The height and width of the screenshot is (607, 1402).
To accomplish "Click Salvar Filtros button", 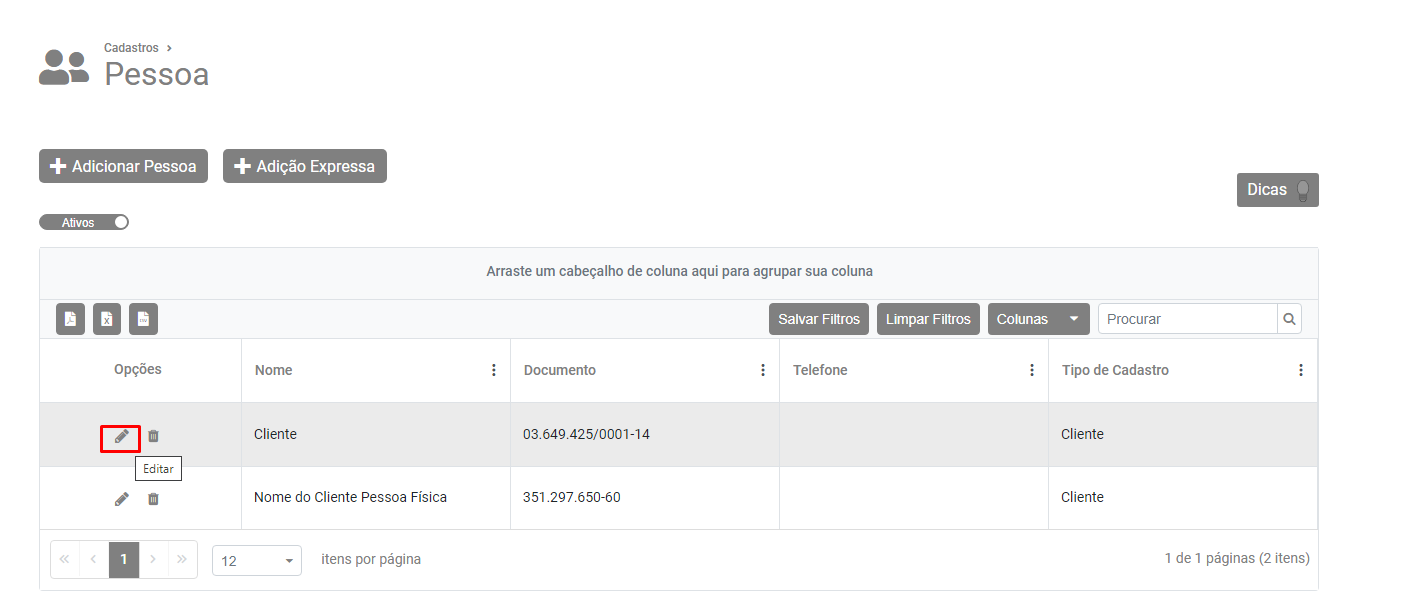I will (819, 319).
